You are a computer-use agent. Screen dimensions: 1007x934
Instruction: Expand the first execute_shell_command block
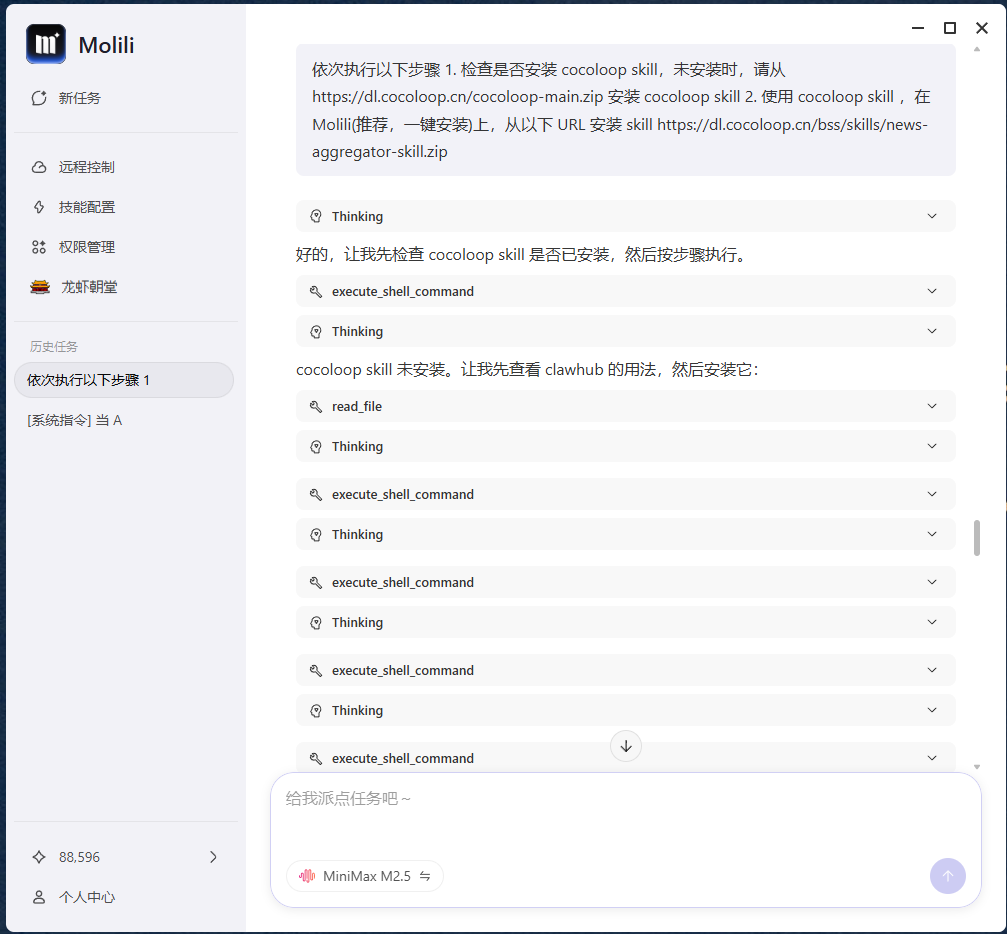click(x=625, y=291)
